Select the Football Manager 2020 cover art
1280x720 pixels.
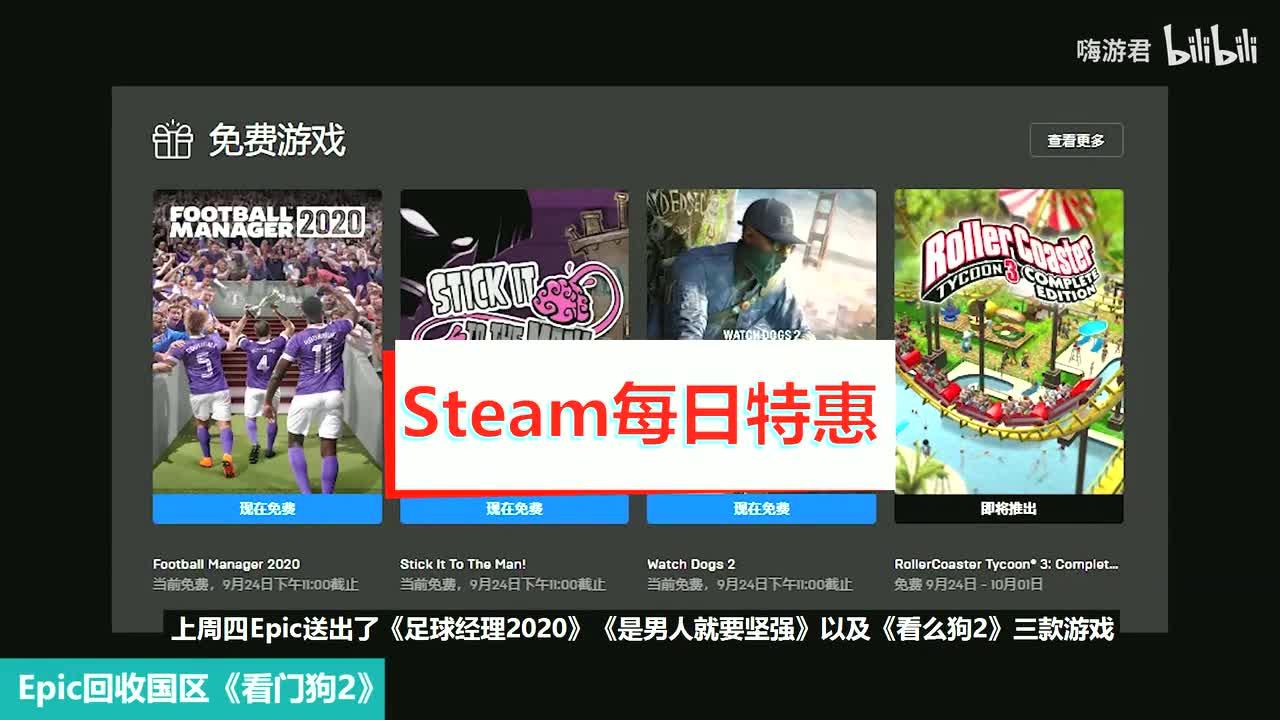click(267, 341)
